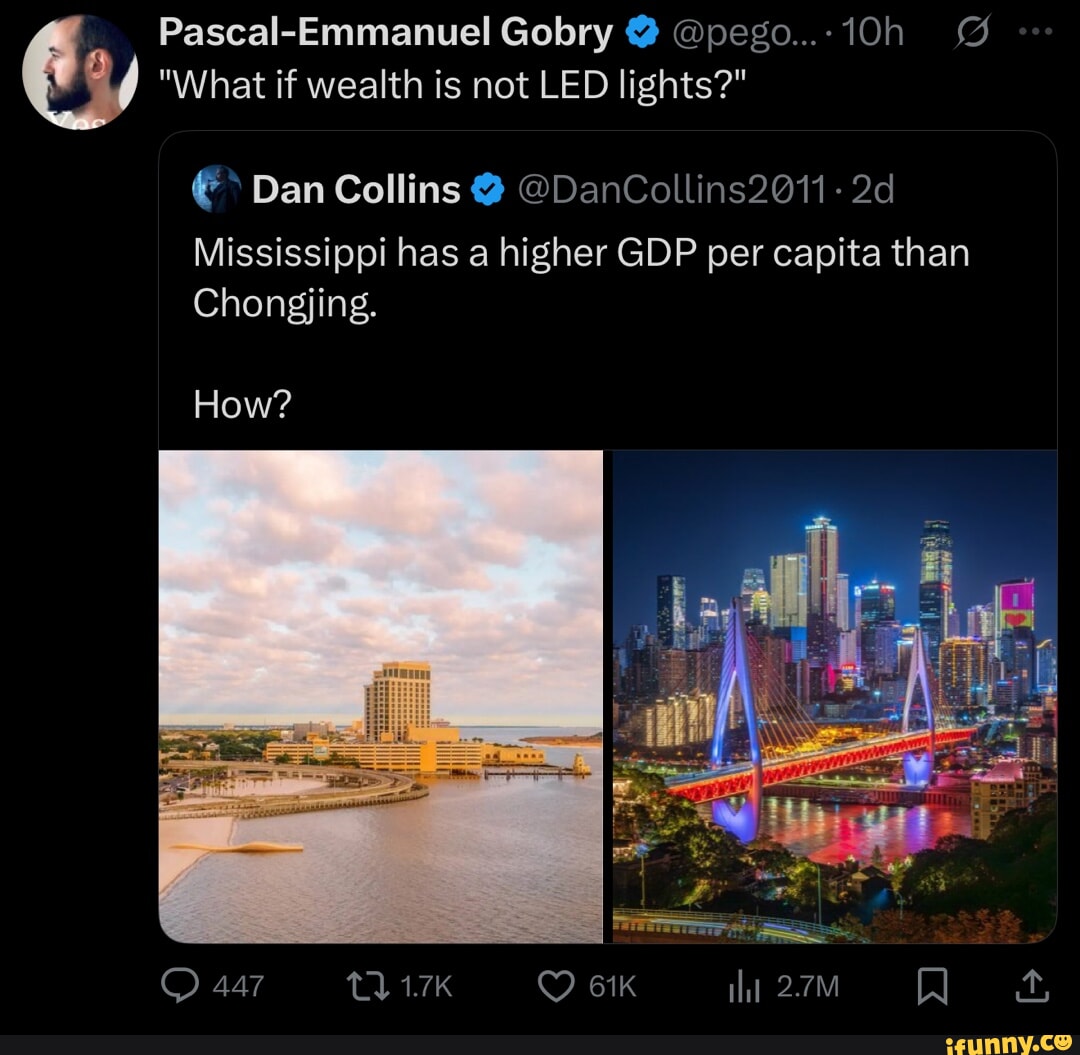This screenshot has width=1080, height=1055.
Task: Click the Grok slashed-circle icon
Action: click(972, 33)
